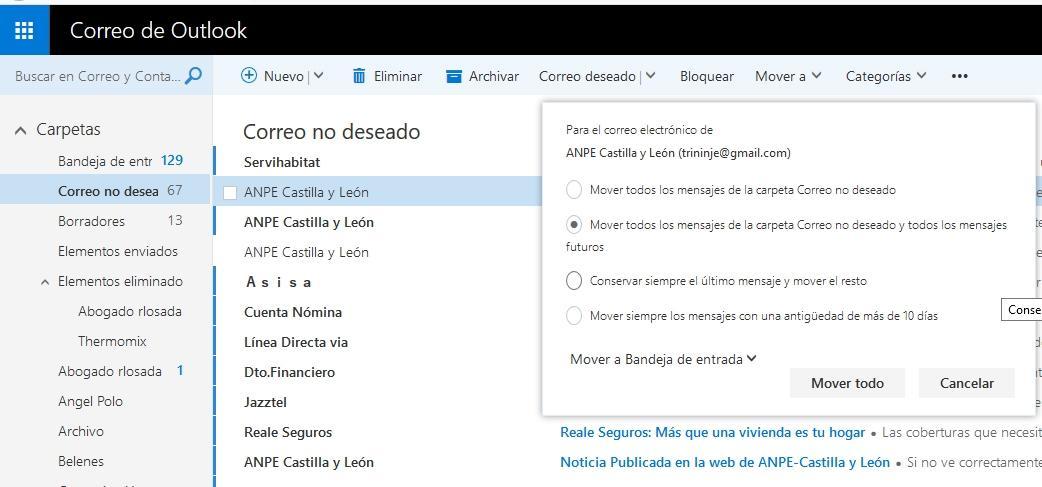This screenshot has height=487, width=1042.
Task: Open Belenes folder
Action: click(80, 461)
